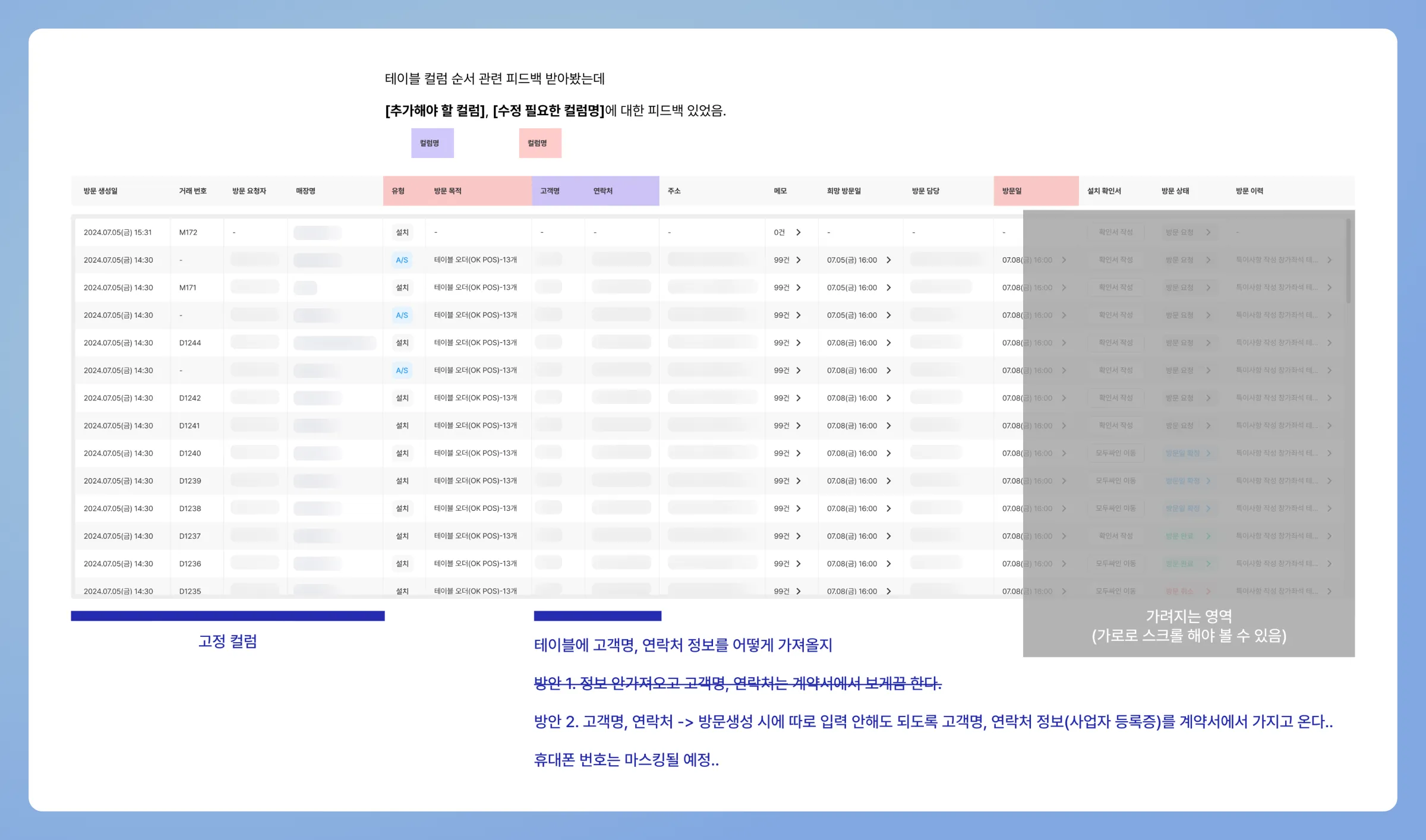
Task: Click the 거래 번호 column header
Action: [x=193, y=191]
